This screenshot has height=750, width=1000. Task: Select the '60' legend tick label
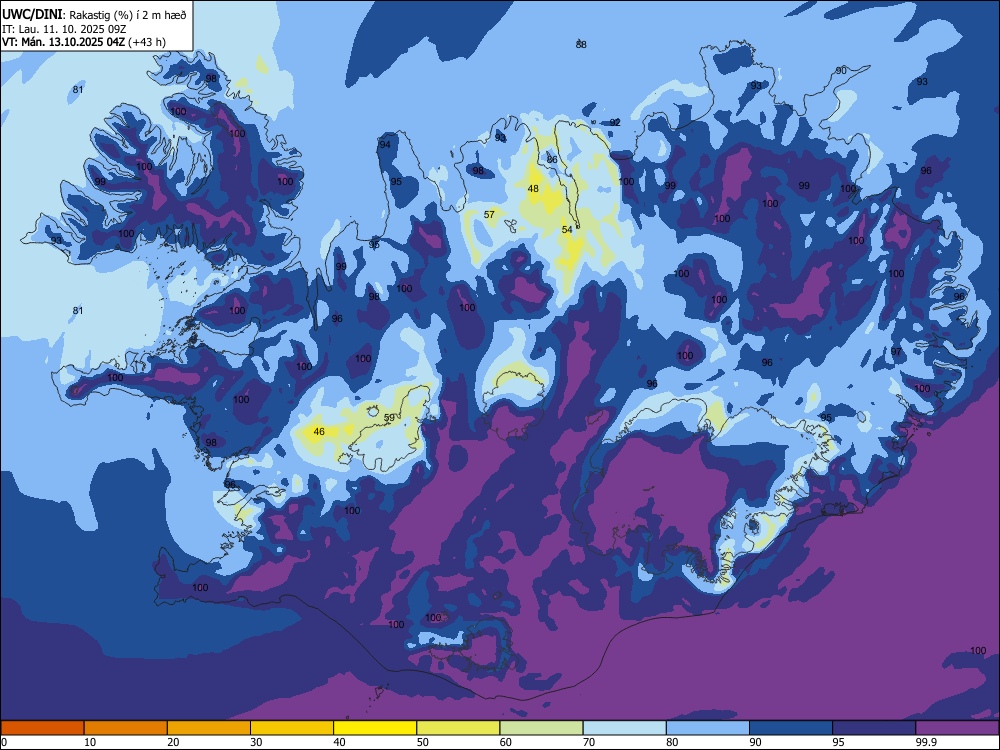click(x=506, y=742)
